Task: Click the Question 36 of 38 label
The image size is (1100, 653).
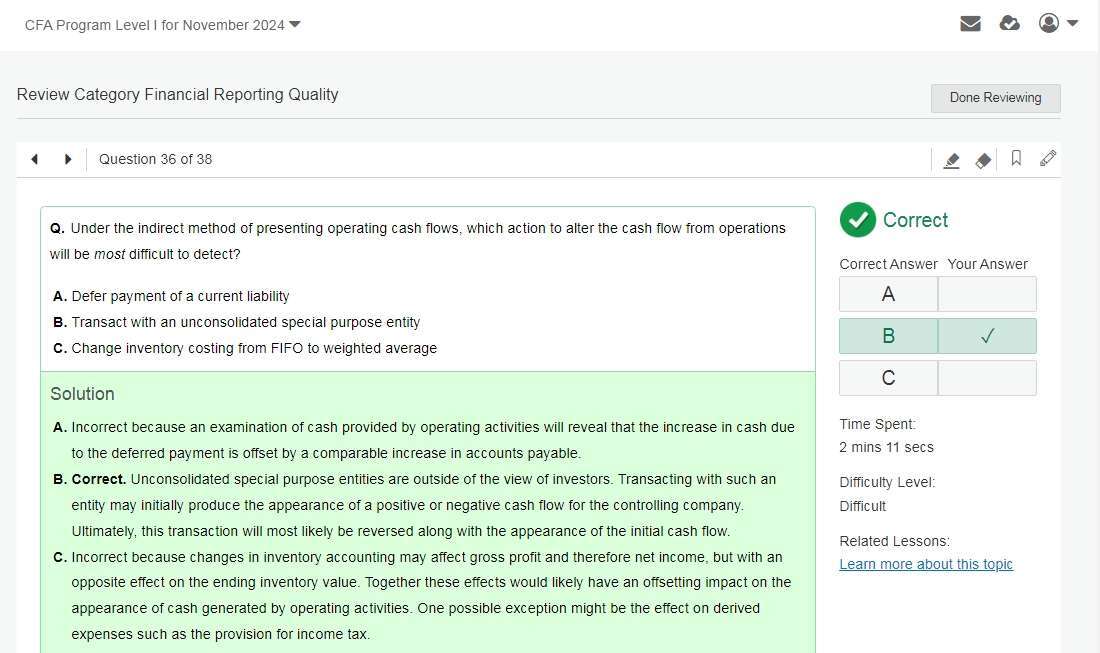Action: 155,159
